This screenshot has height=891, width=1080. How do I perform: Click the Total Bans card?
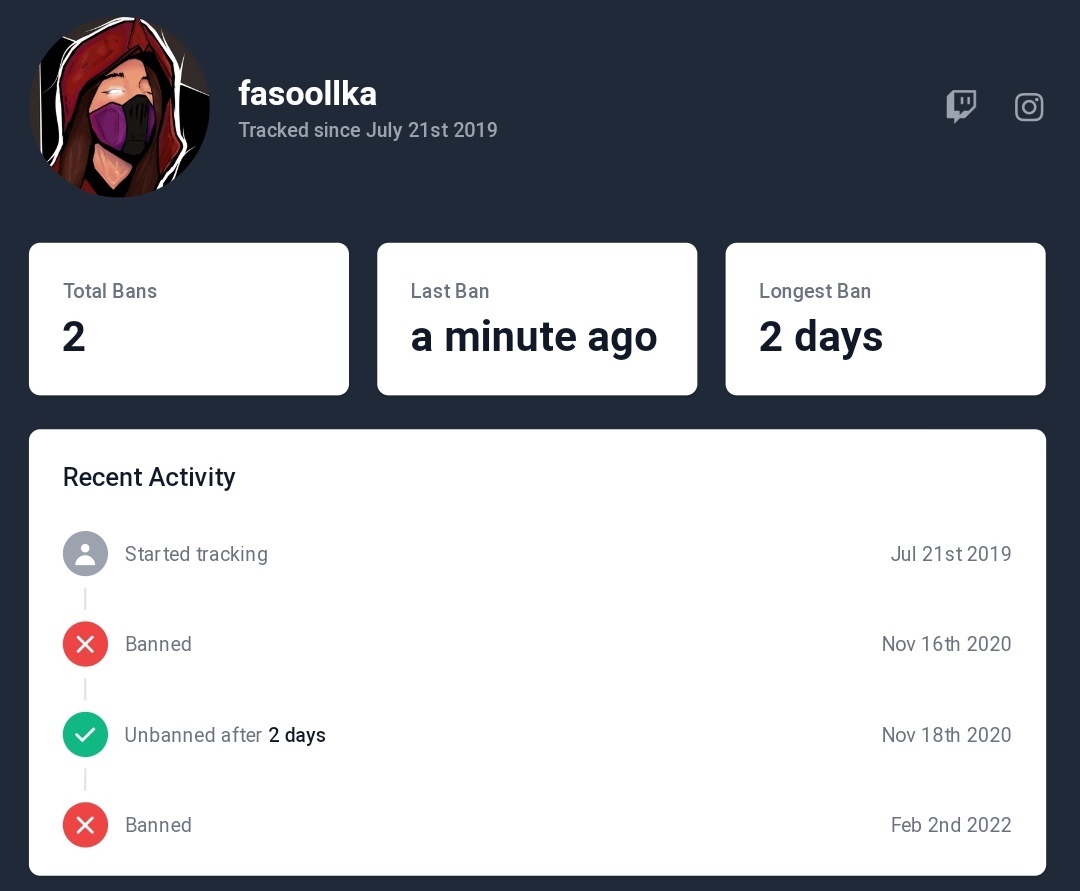coord(189,319)
